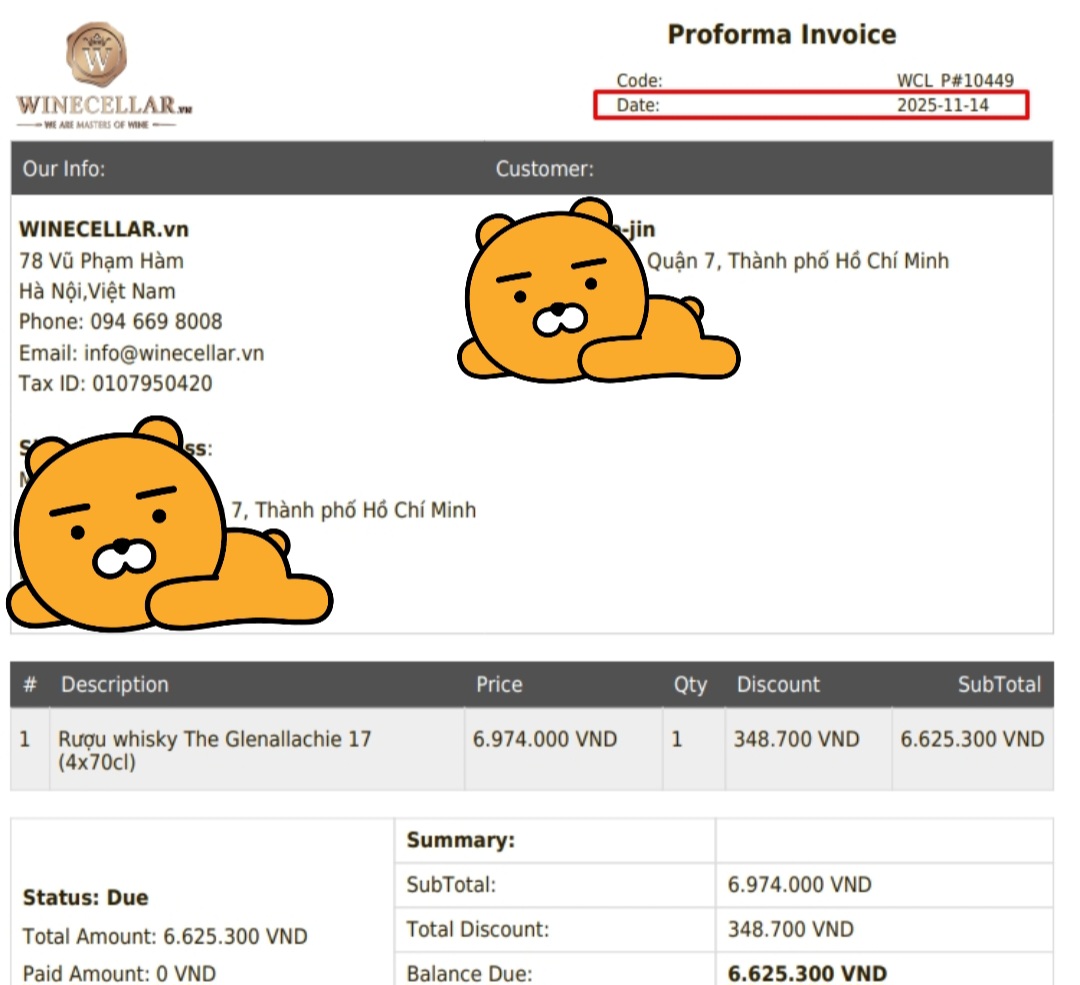The width and height of the screenshot is (1080, 985).
Task: Click the Qty column header
Action: tap(690, 685)
